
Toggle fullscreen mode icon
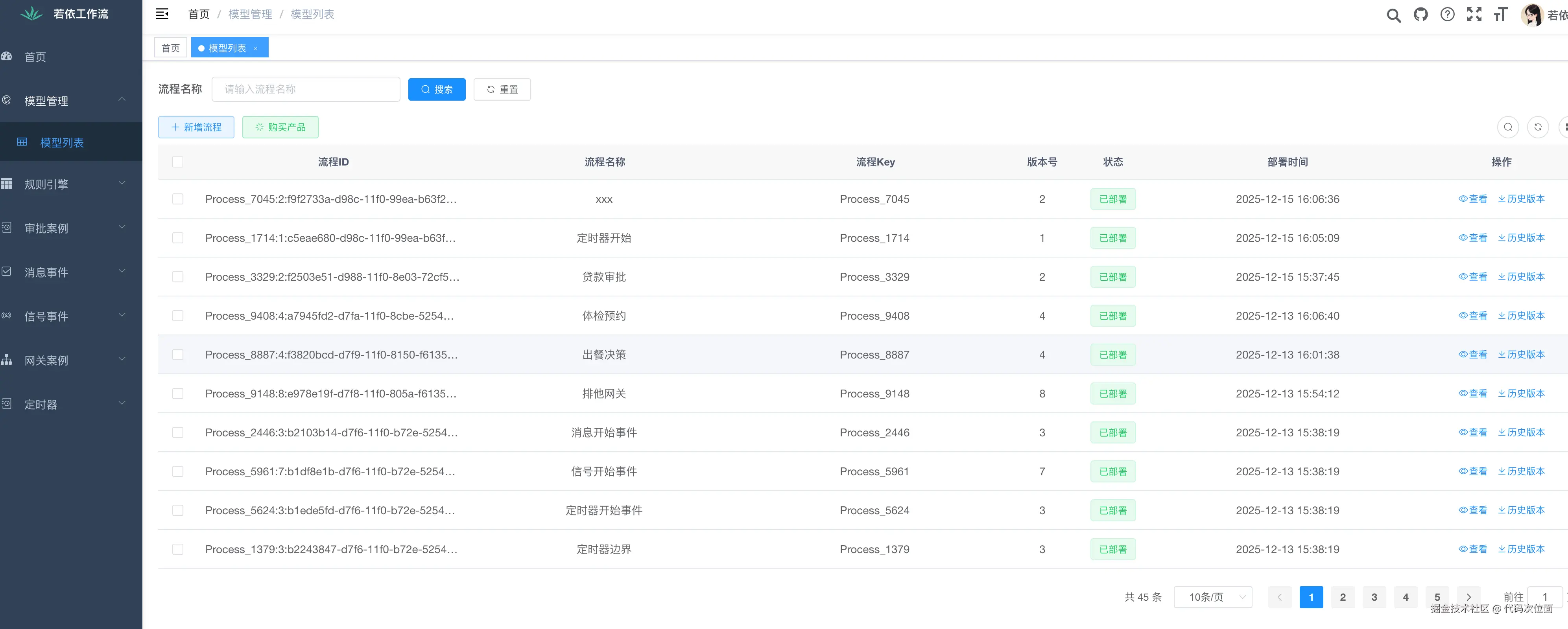click(x=1474, y=15)
